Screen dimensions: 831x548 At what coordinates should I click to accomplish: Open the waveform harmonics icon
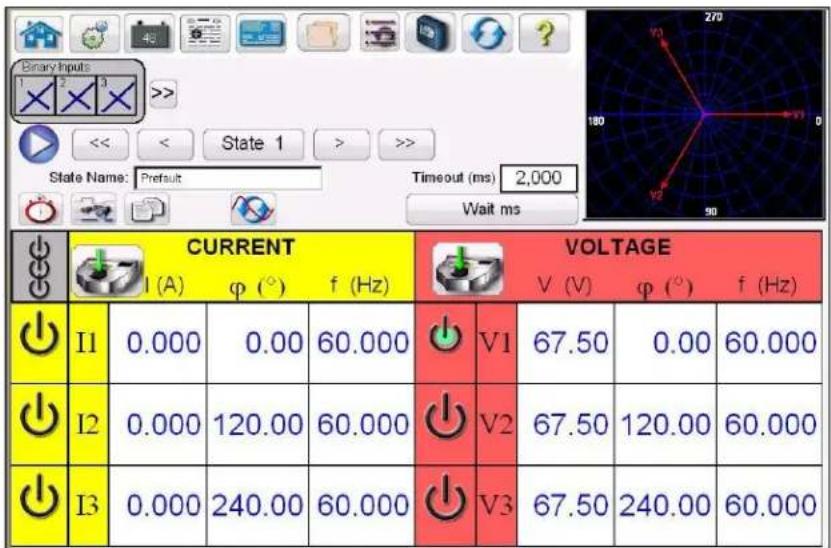253,209
